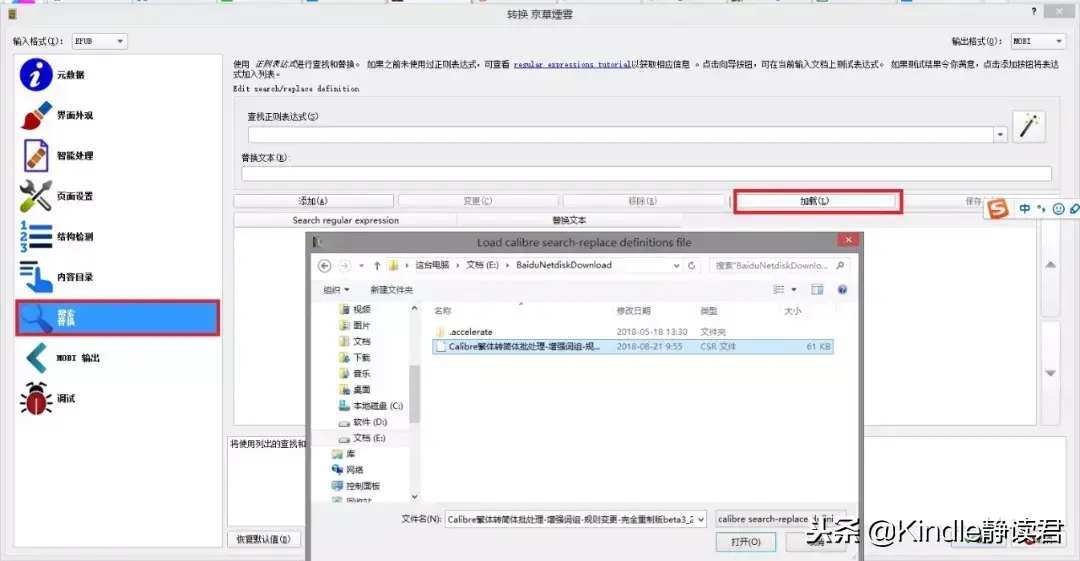Screen dimensions: 1080x561
Task: Sort by Search regular expression column
Action: point(345,221)
